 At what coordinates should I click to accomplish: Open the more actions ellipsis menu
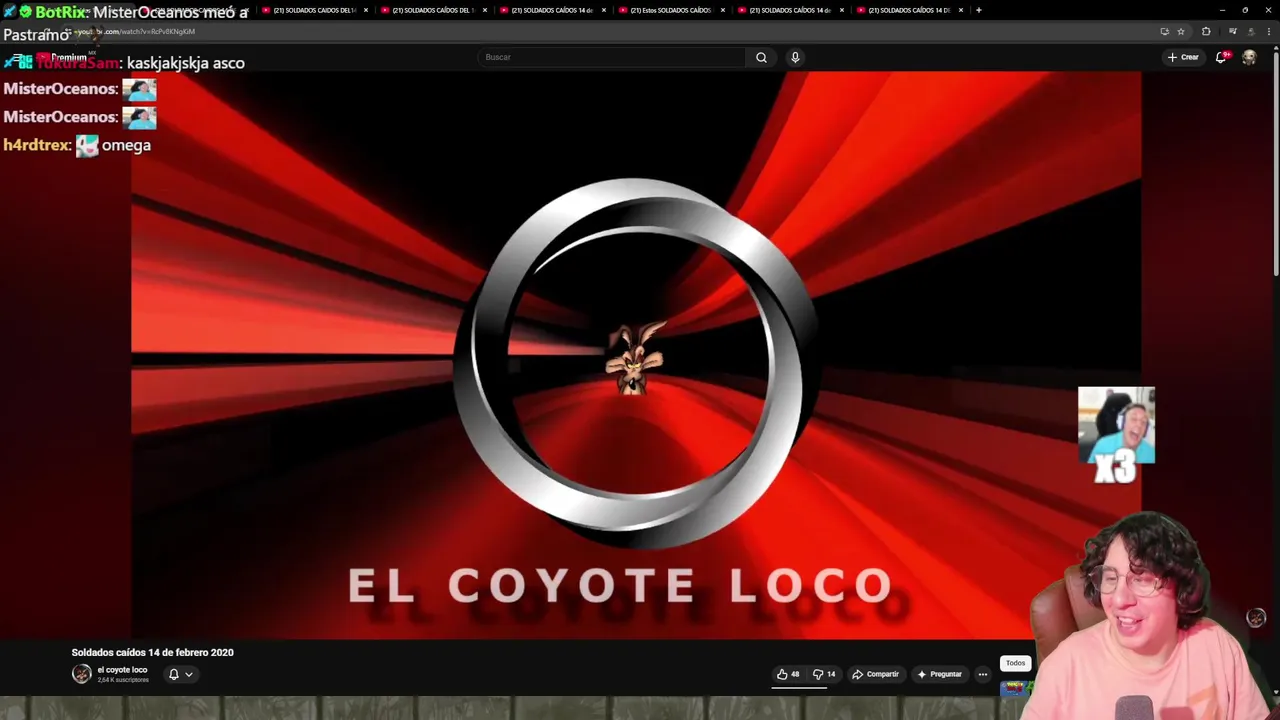point(982,674)
